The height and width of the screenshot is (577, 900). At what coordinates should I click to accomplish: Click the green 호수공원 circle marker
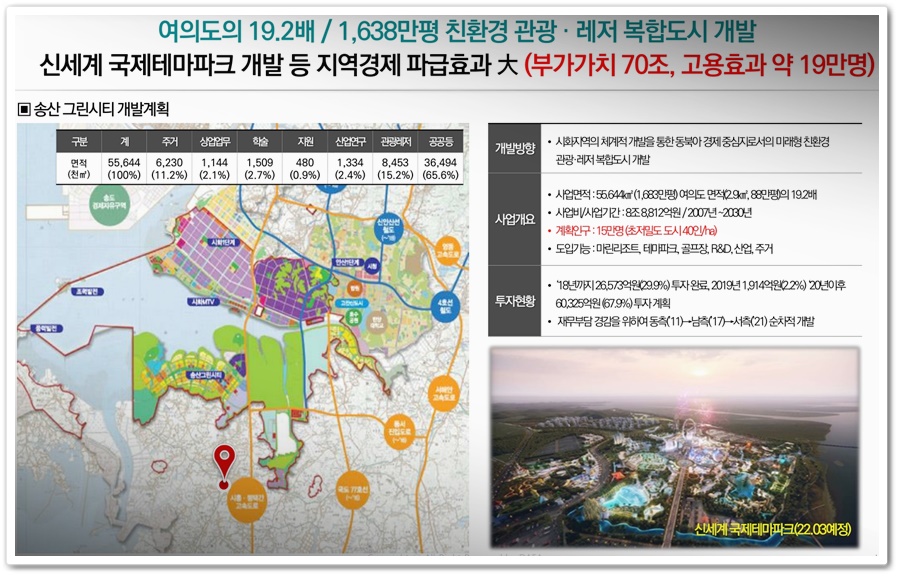[354, 317]
